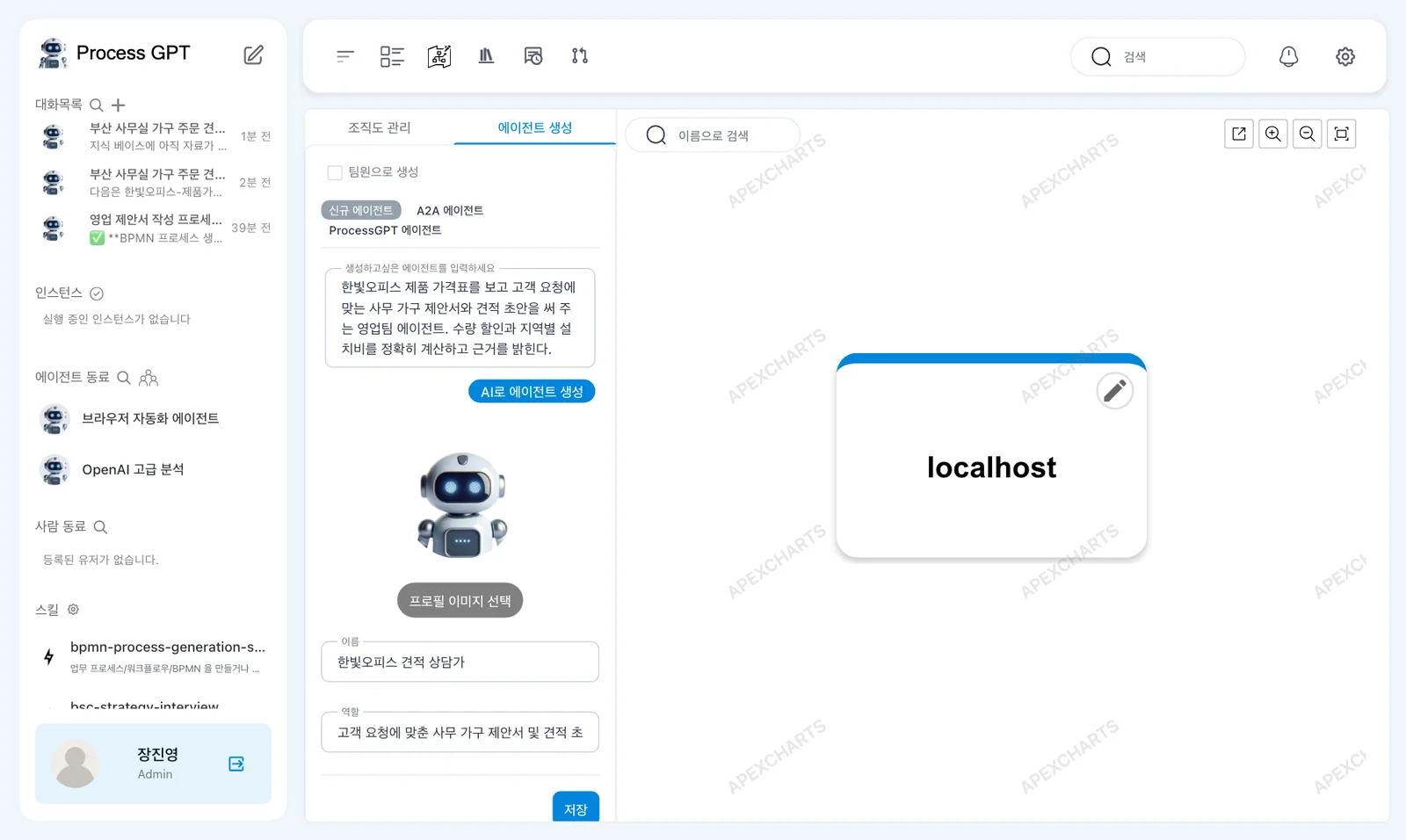Open the hamburger menu icon in top toolbar
The width and height of the screenshot is (1406, 840).
tap(344, 56)
